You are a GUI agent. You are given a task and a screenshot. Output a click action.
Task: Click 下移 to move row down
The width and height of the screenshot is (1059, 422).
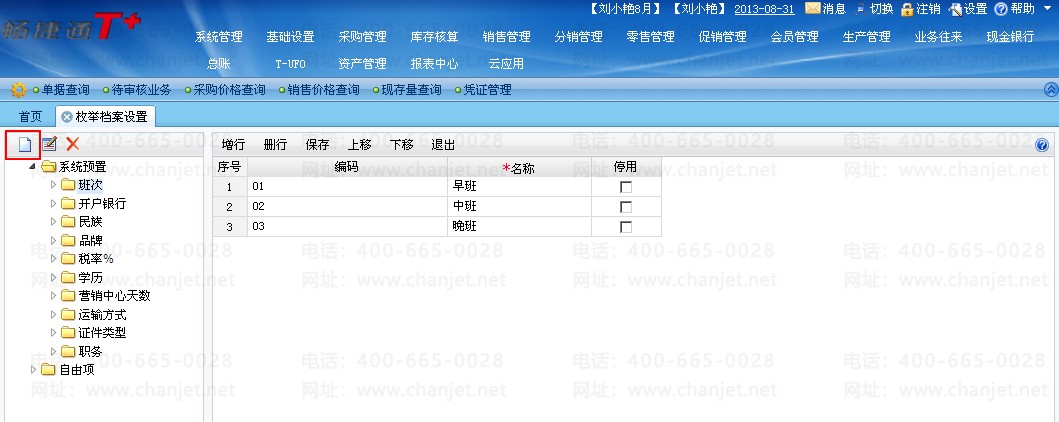click(x=401, y=144)
